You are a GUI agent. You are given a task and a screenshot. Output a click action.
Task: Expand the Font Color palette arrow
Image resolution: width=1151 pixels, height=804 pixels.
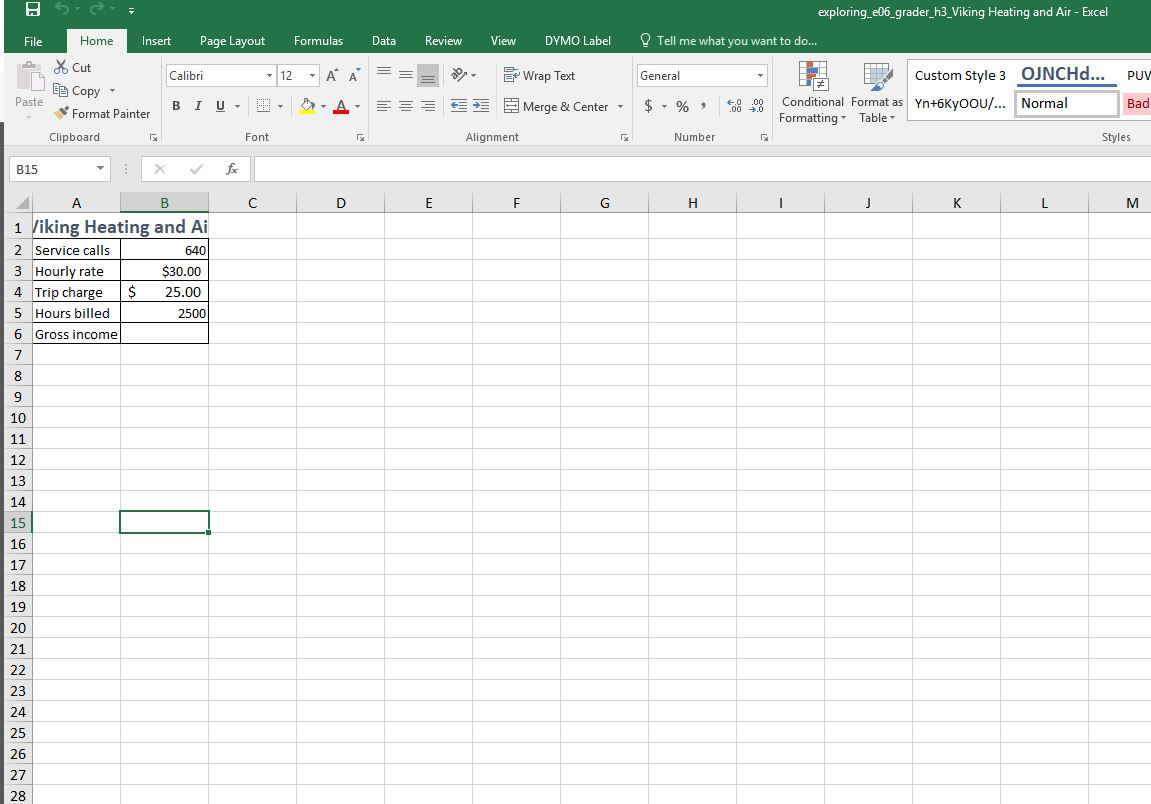tap(357, 106)
